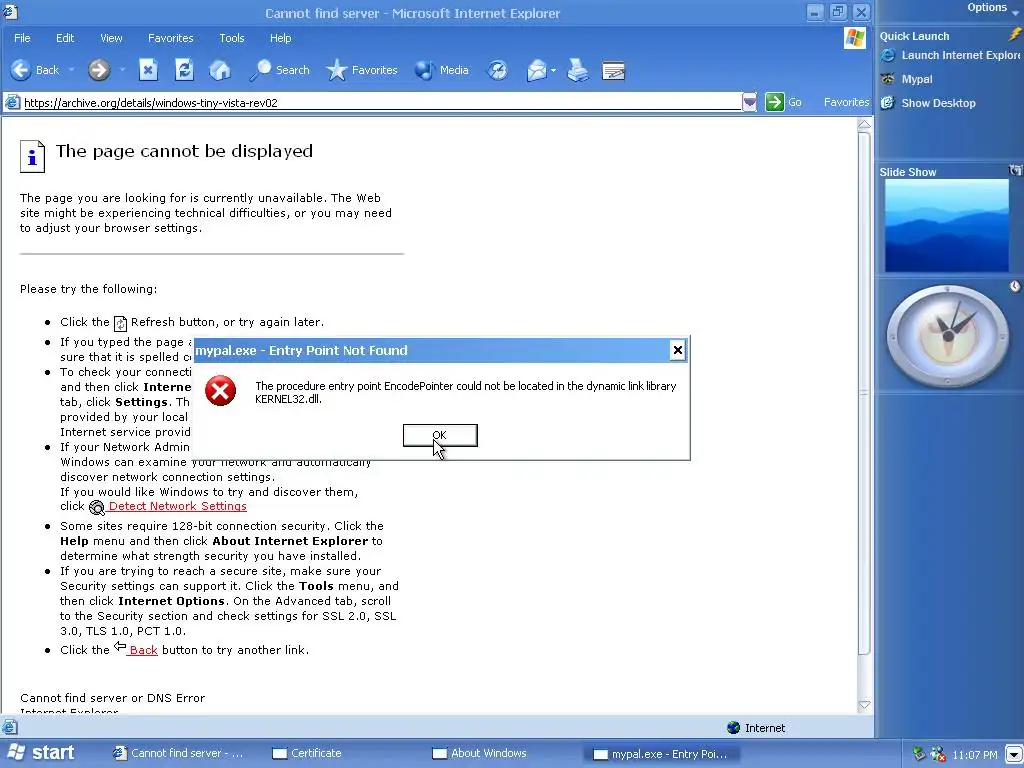Open the Tools menu
Viewport: 1024px width, 768px height.
pos(231,38)
